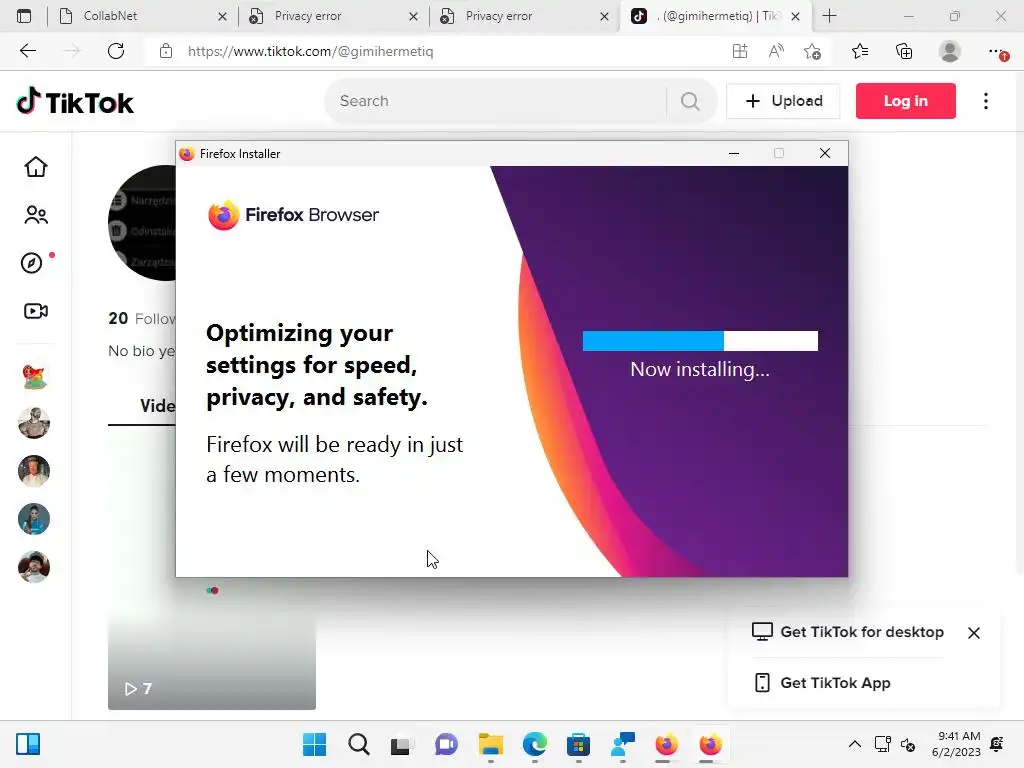
Task: Open the first suggested account avatar in sidebar
Action: pyautogui.click(x=34, y=376)
